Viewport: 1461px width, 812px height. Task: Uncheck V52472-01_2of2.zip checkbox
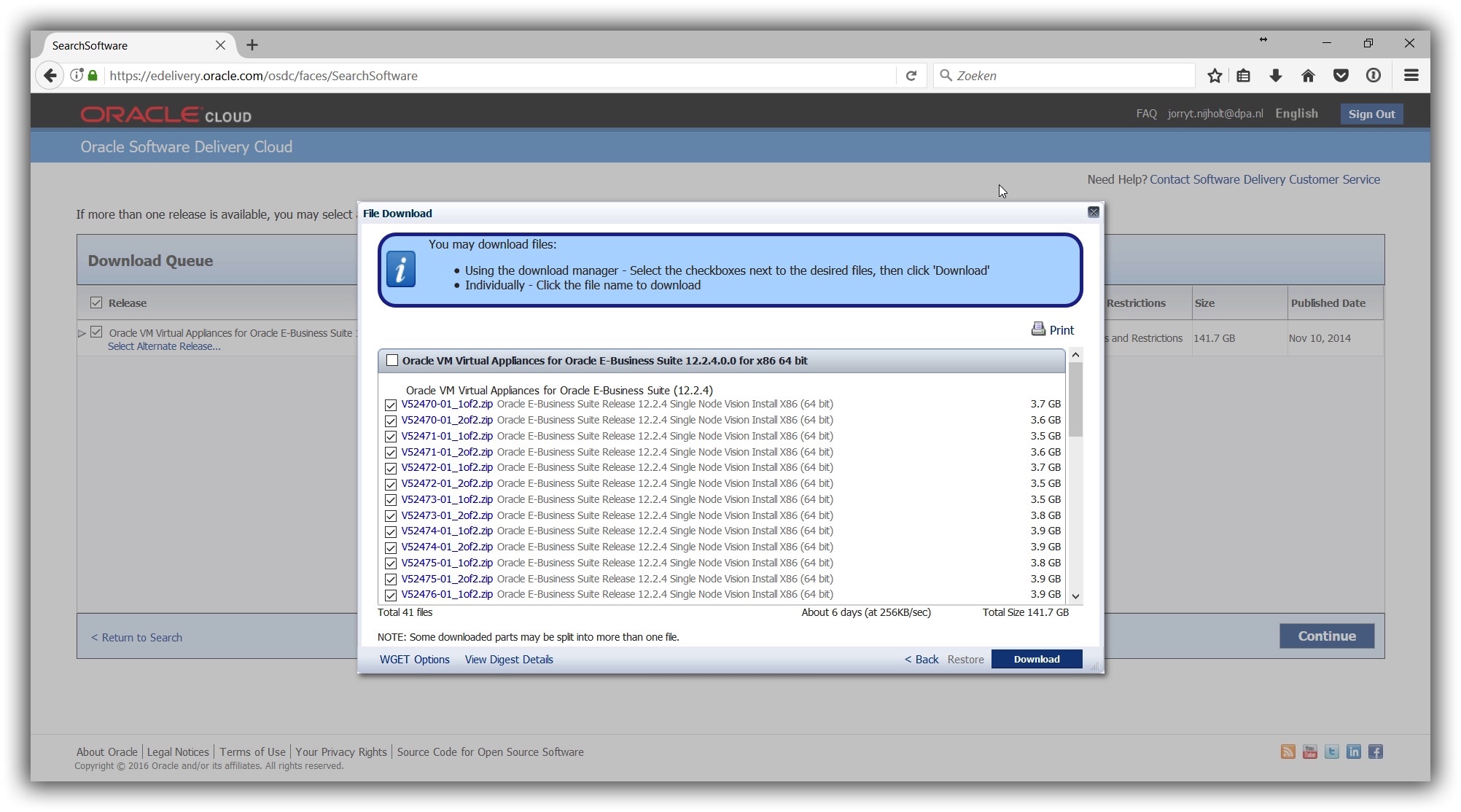(391, 484)
